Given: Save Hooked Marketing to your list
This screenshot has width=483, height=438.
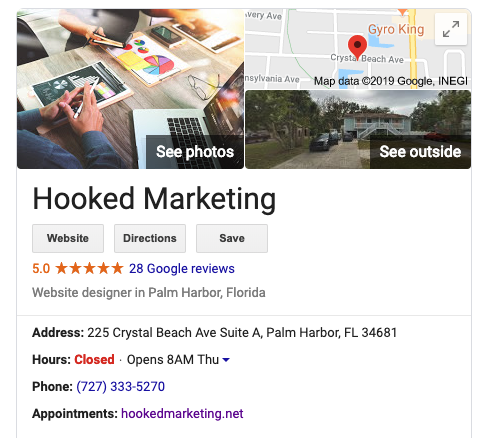Looking at the screenshot, I should pos(232,238).
